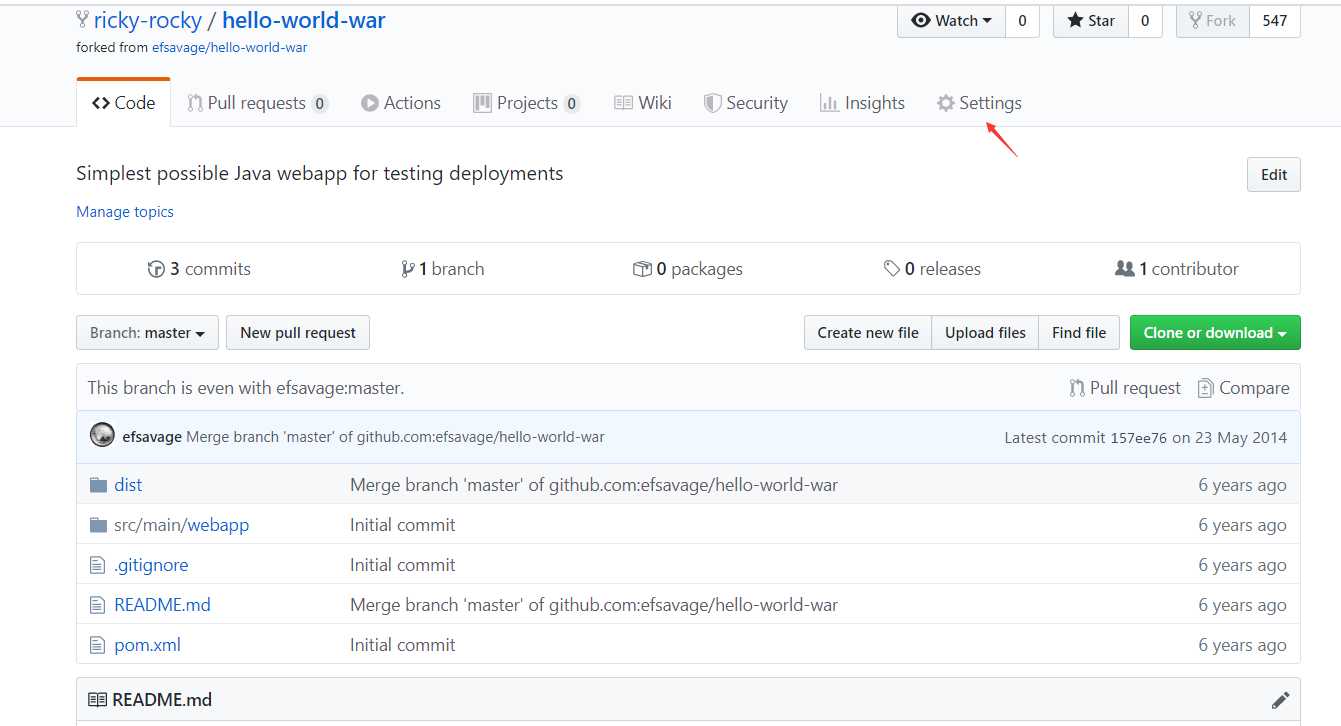Open the hello-world-war repository link
Image resolution: width=1341 pixels, height=726 pixels.
[304, 20]
